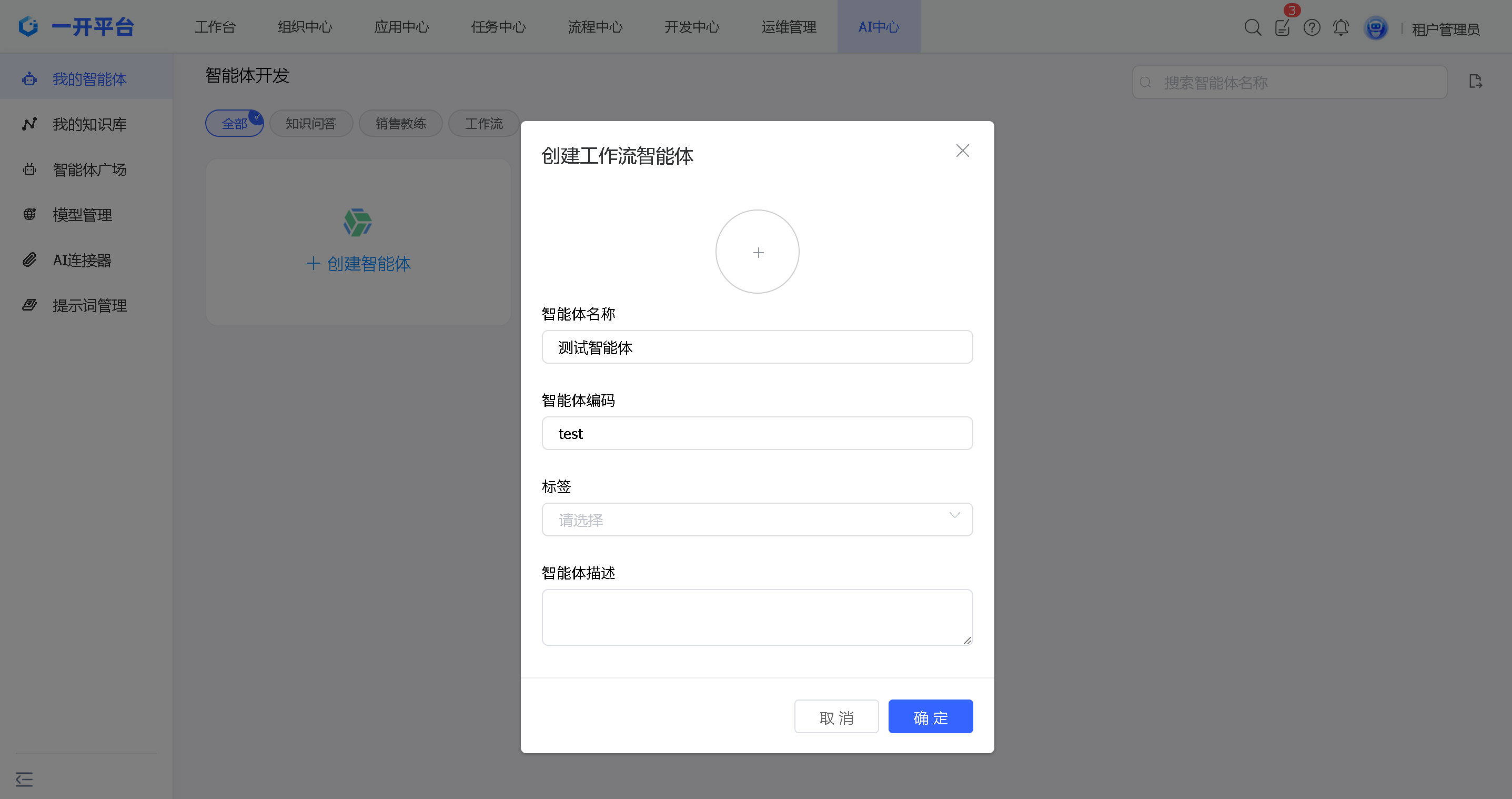Viewport: 1512px width, 799px height.
Task: Select the 全部 filter chip
Action: click(234, 123)
